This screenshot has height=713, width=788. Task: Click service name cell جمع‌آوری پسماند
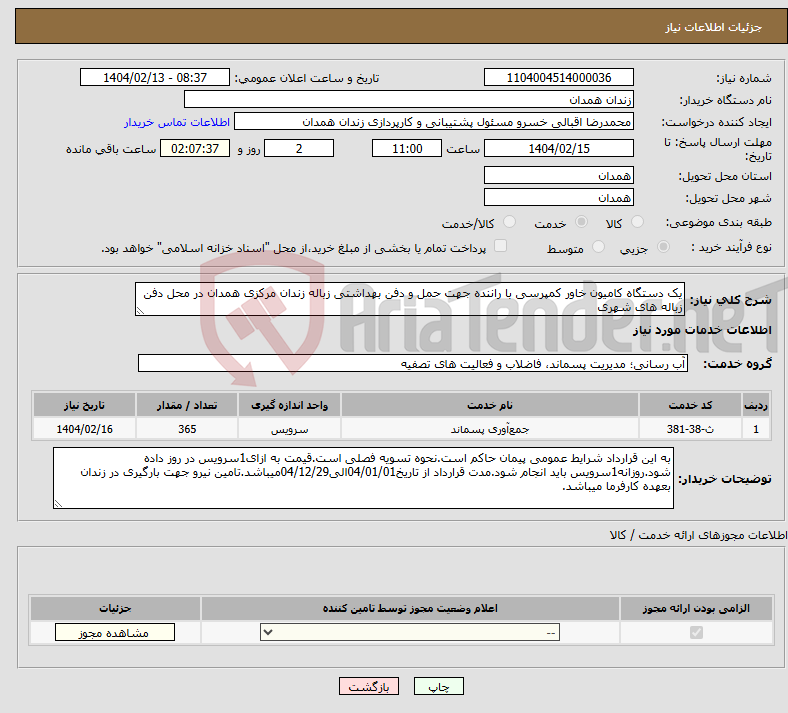pyautogui.click(x=490, y=429)
